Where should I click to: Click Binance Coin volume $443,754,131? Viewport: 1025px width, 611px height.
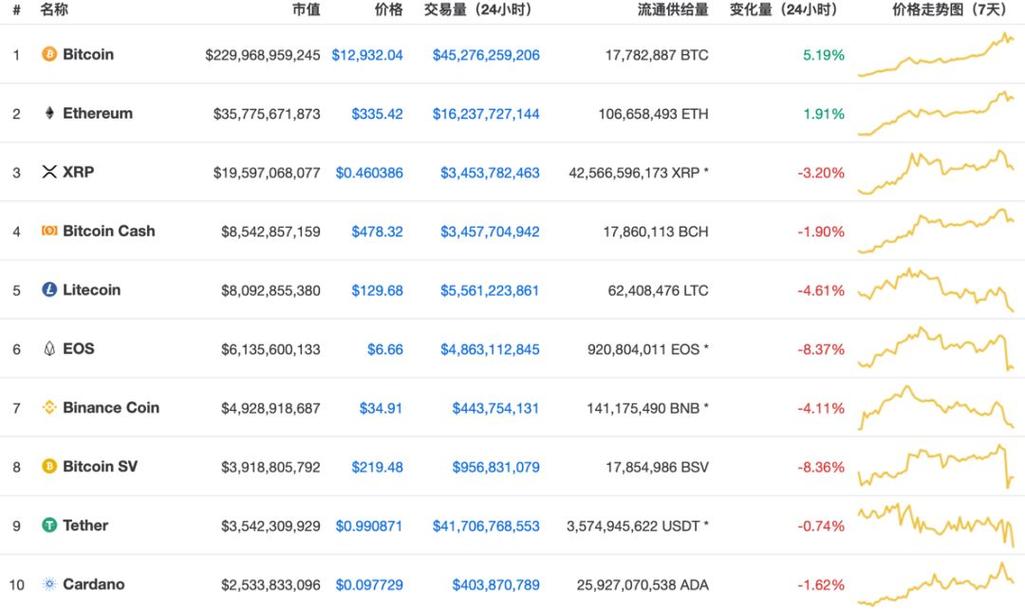tap(496, 408)
